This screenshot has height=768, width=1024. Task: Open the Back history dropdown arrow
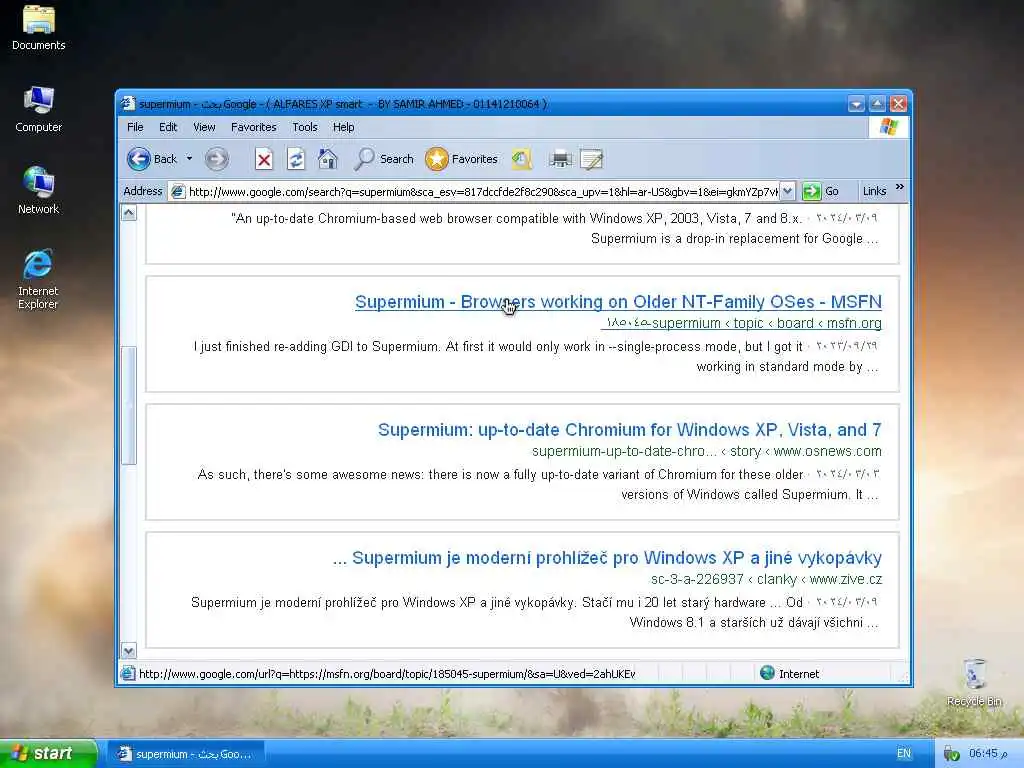tap(189, 159)
